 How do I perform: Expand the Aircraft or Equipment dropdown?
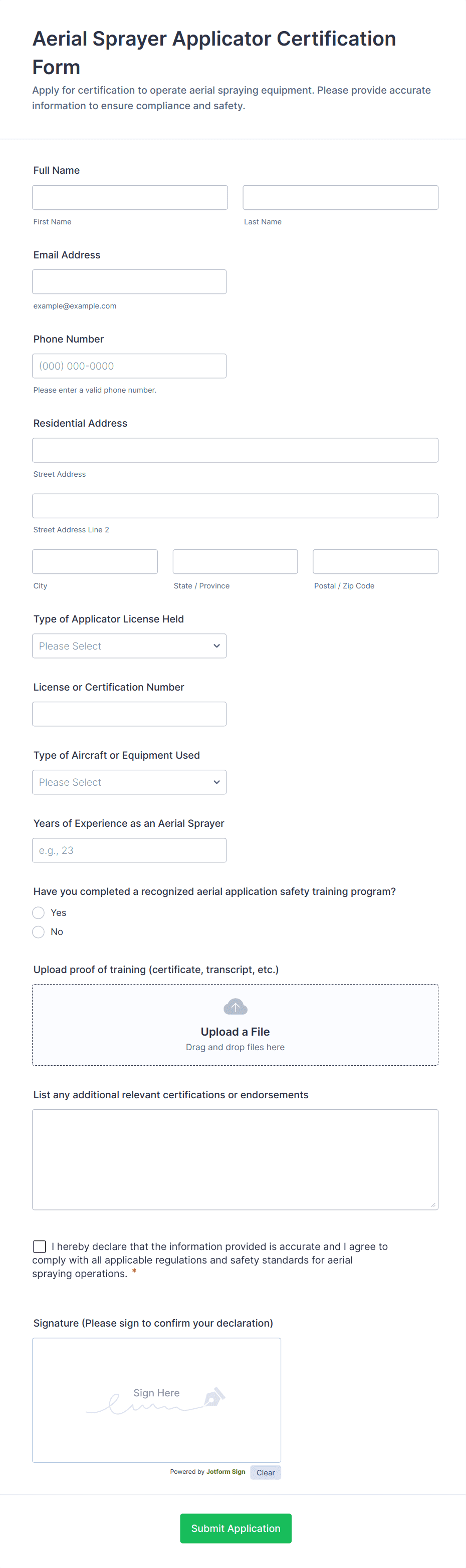point(129,782)
